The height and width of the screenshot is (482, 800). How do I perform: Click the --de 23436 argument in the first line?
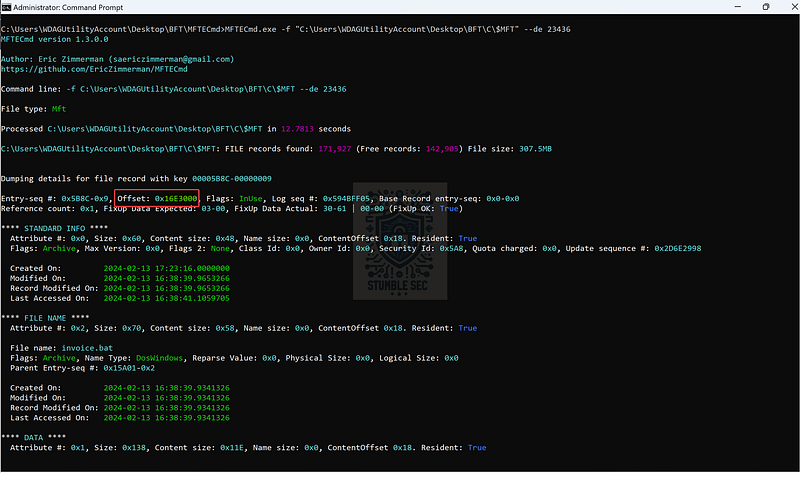547,29
